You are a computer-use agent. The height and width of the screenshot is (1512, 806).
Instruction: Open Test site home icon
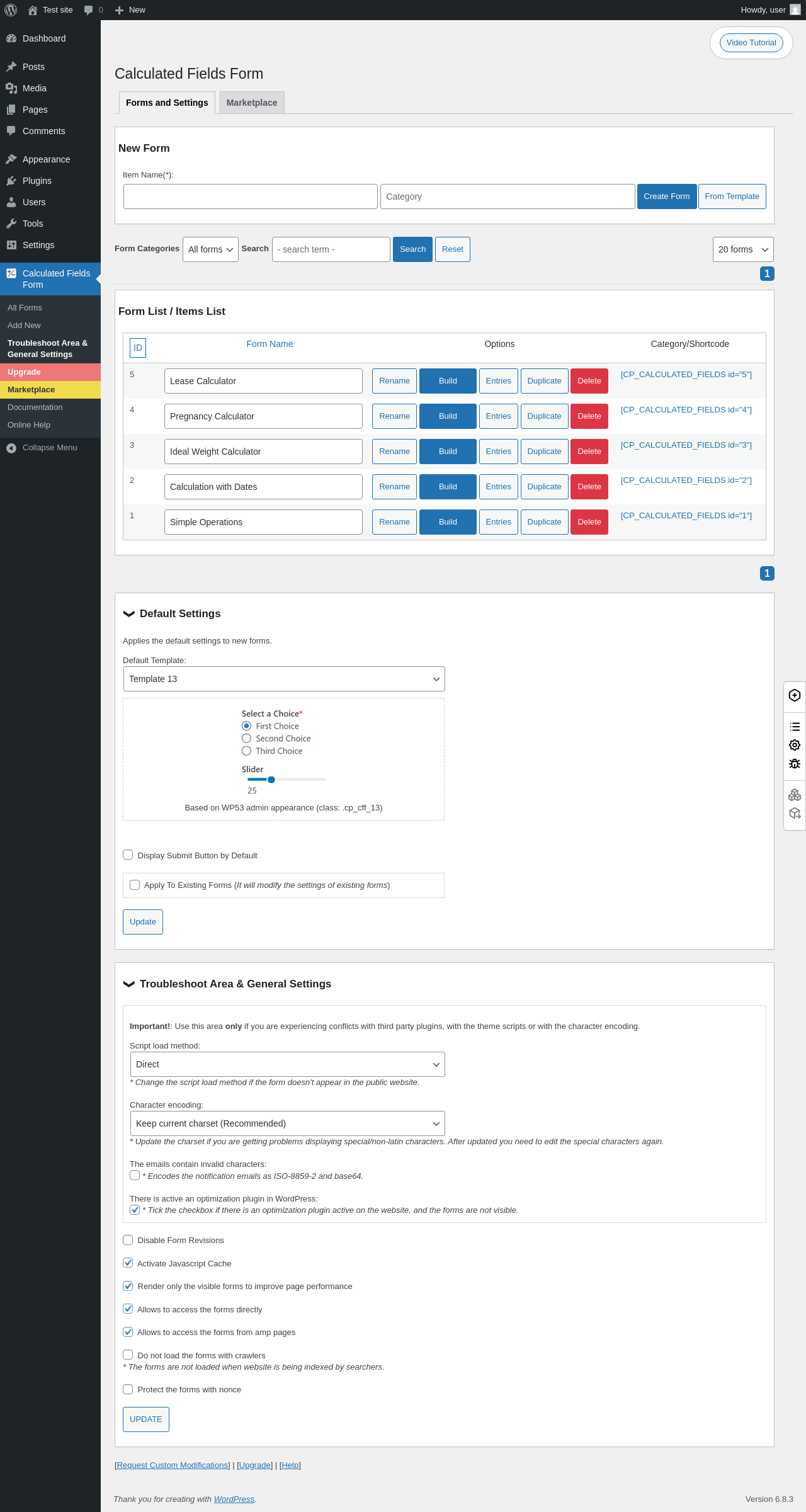pyautogui.click(x=33, y=10)
